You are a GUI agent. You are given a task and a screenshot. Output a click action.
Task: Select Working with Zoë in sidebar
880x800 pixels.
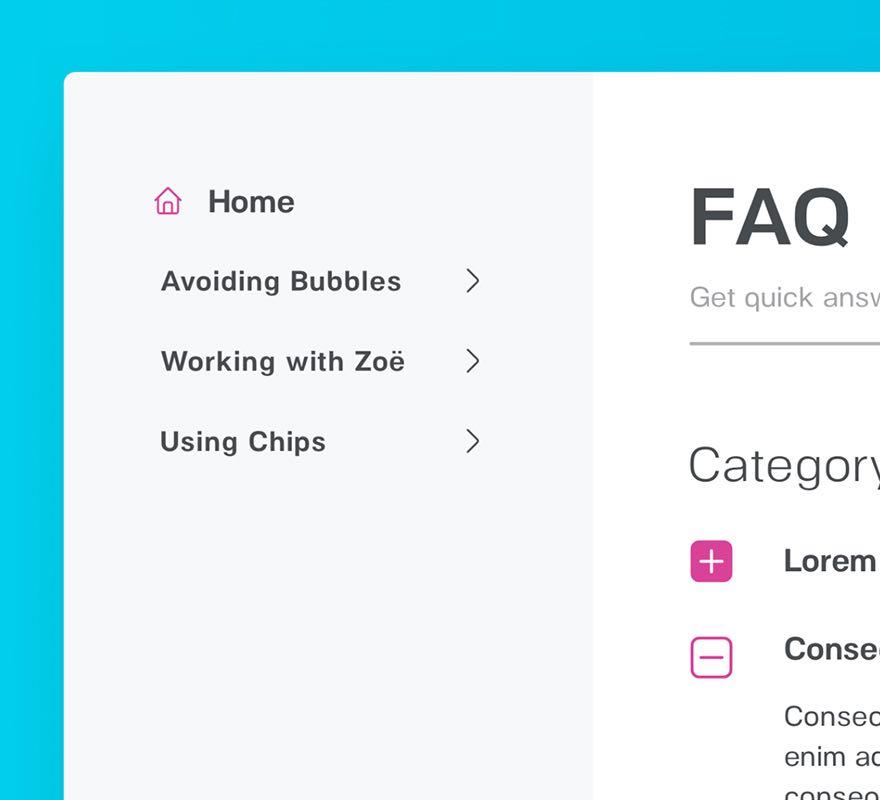coord(283,361)
